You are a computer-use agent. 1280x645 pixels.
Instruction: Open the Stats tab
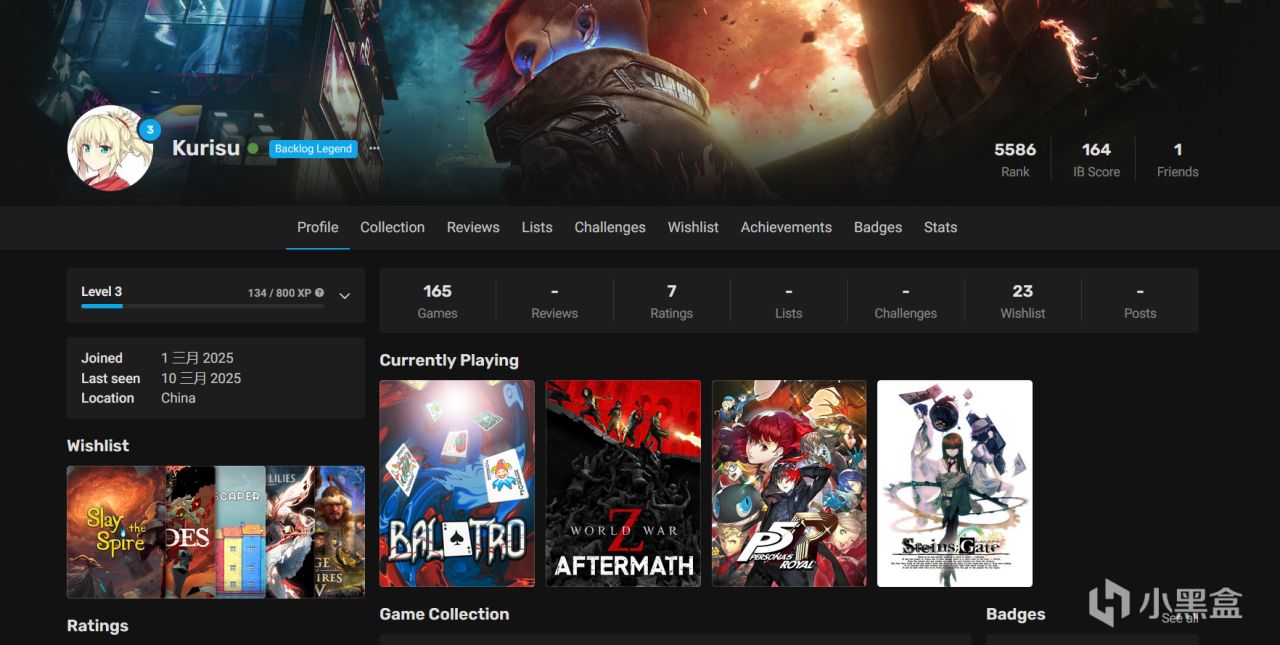[940, 227]
